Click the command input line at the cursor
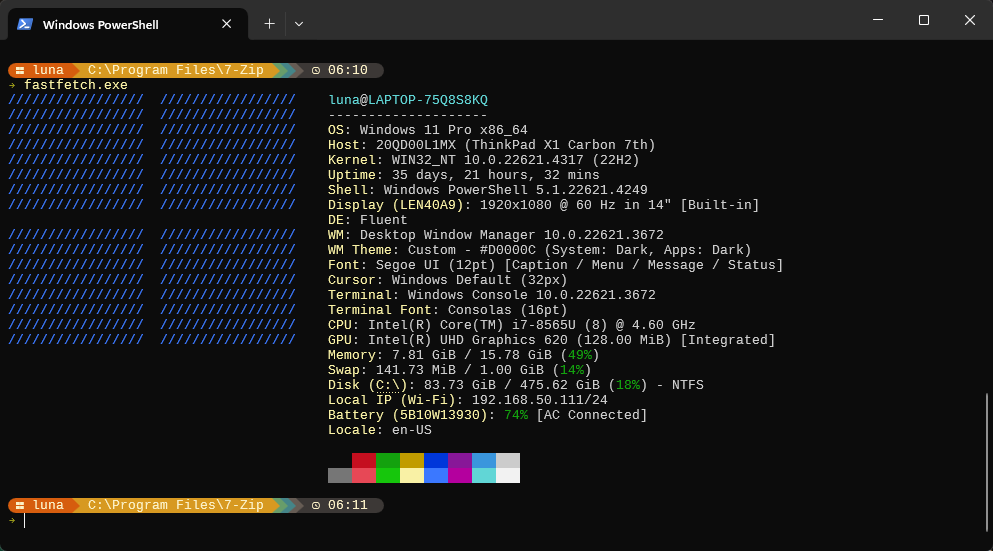 pyautogui.click(x=25, y=521)
